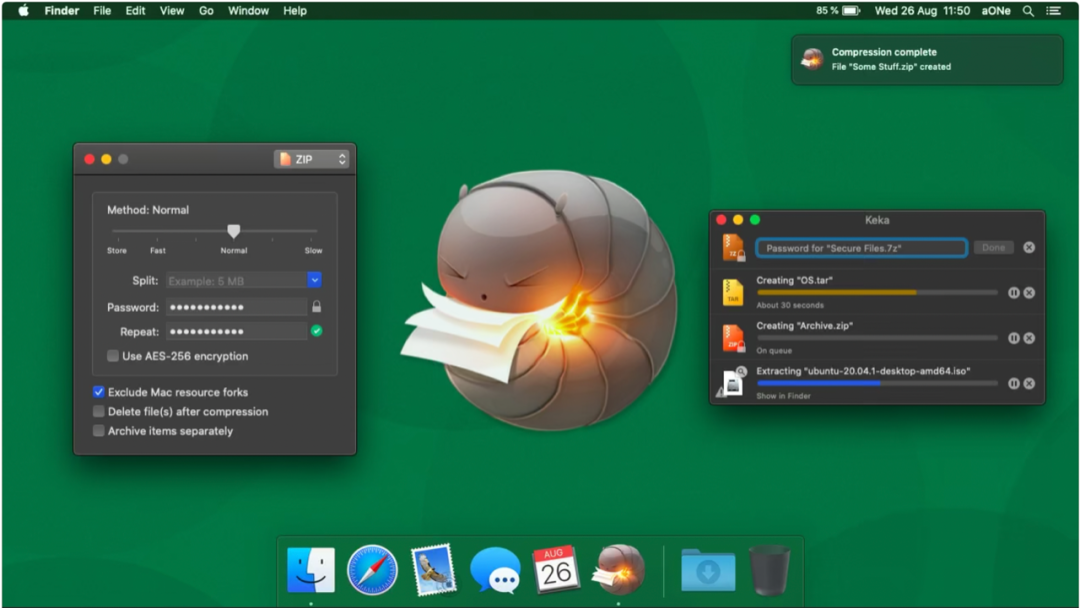Open the Apple menu
Viewport: 1080px width, 608px height.
pyautogui.click(x=23, y=10)
